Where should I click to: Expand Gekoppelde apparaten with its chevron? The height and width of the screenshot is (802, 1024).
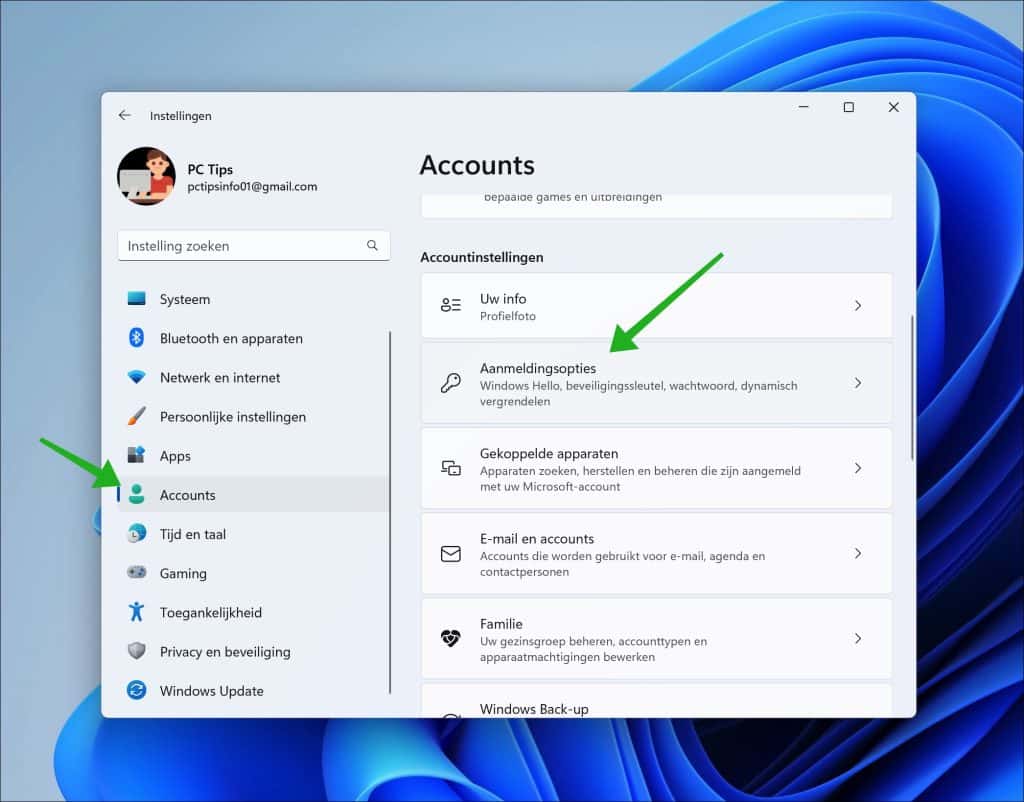tap(857, 468)
